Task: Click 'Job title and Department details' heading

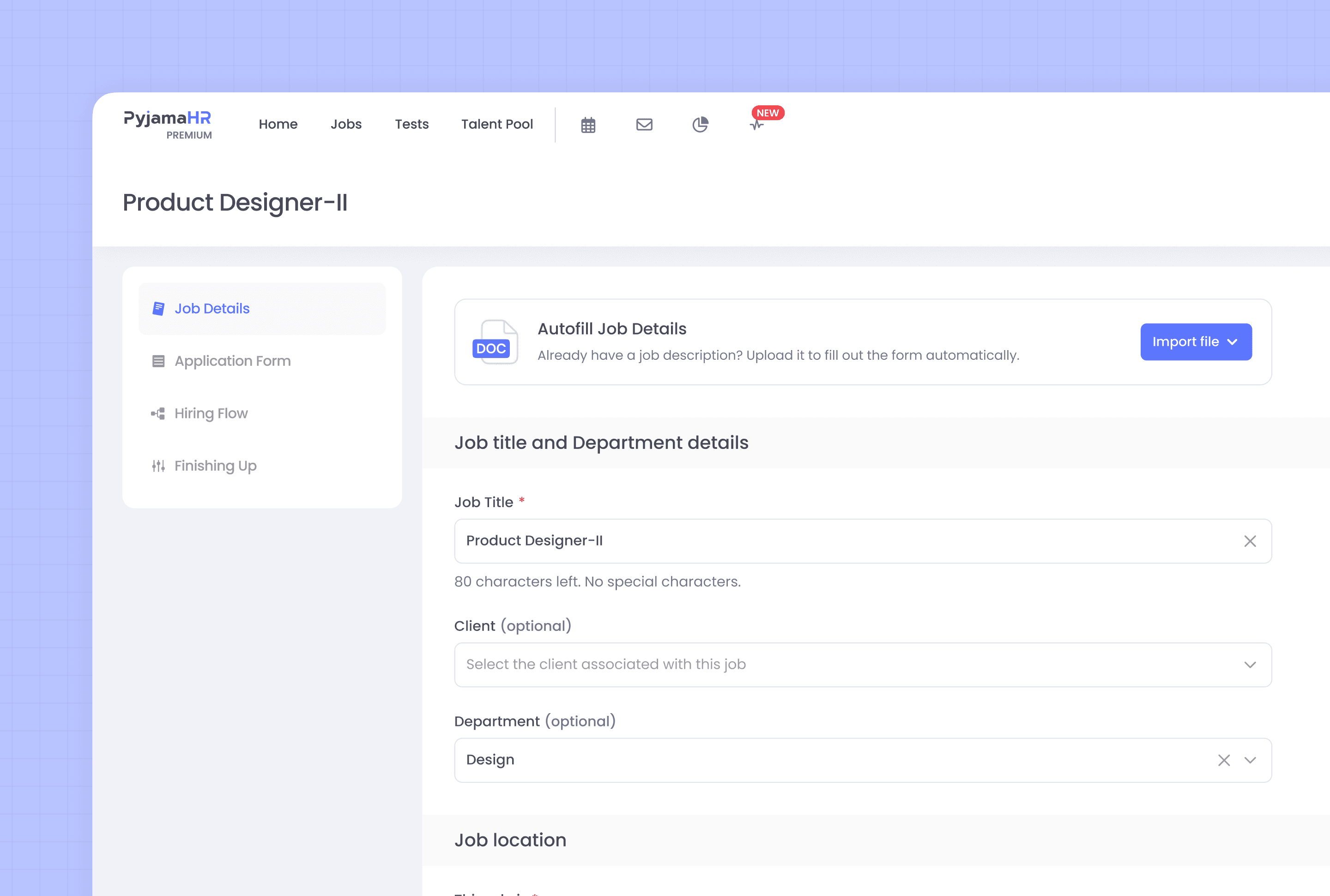Action: [601, 442]
